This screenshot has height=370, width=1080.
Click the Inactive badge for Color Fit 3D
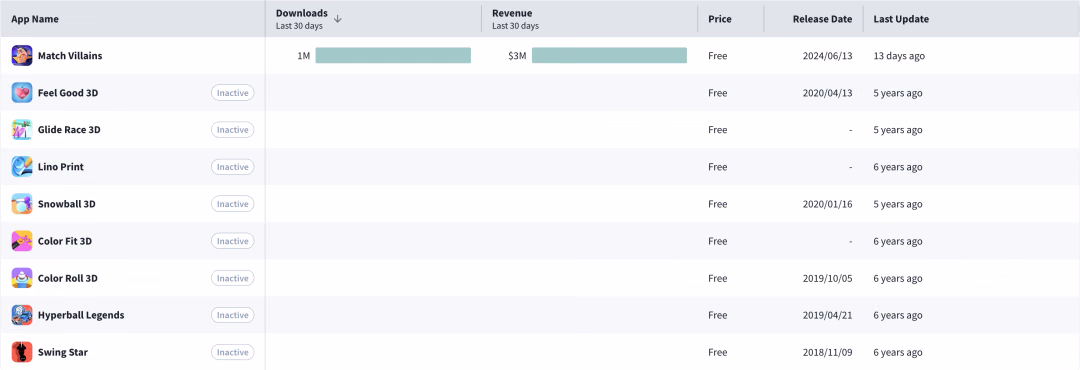click(233, 241)
